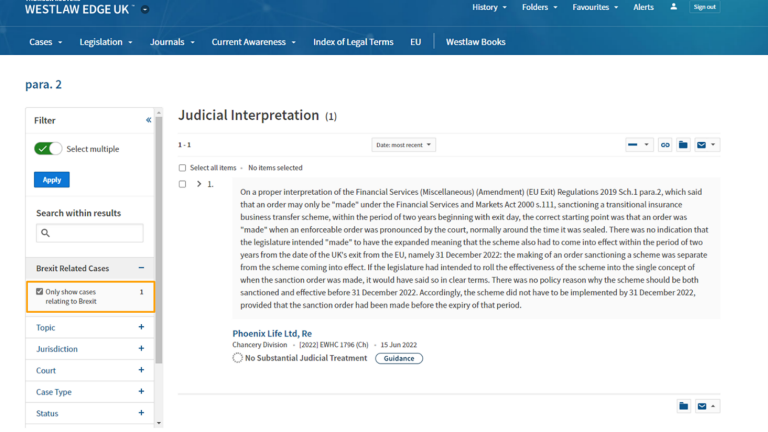Screen dimensions: 768x432
Task: Open the Folders menu
Action: [539, 7]
